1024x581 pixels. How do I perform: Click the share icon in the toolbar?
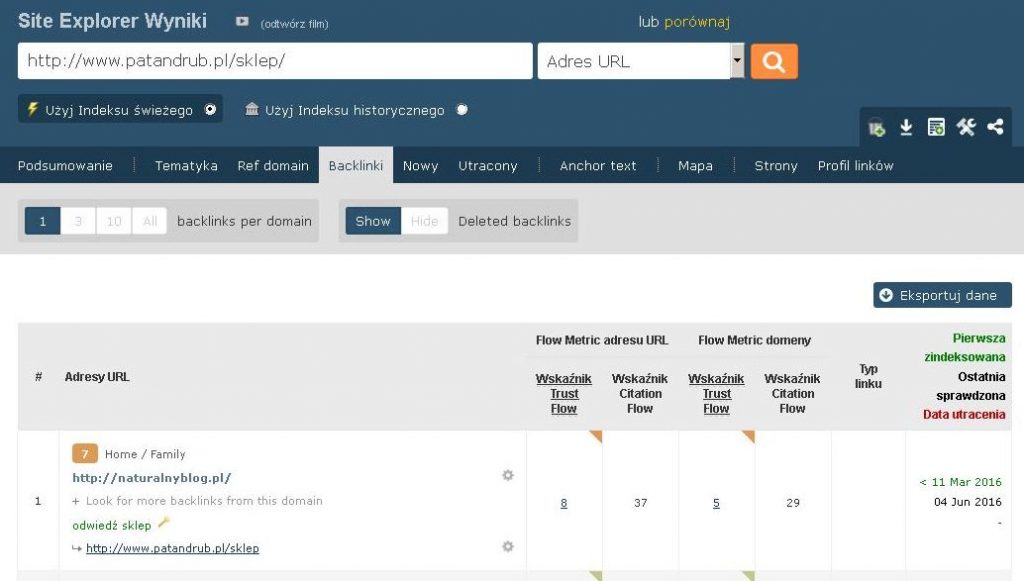(x=995, y=127)
